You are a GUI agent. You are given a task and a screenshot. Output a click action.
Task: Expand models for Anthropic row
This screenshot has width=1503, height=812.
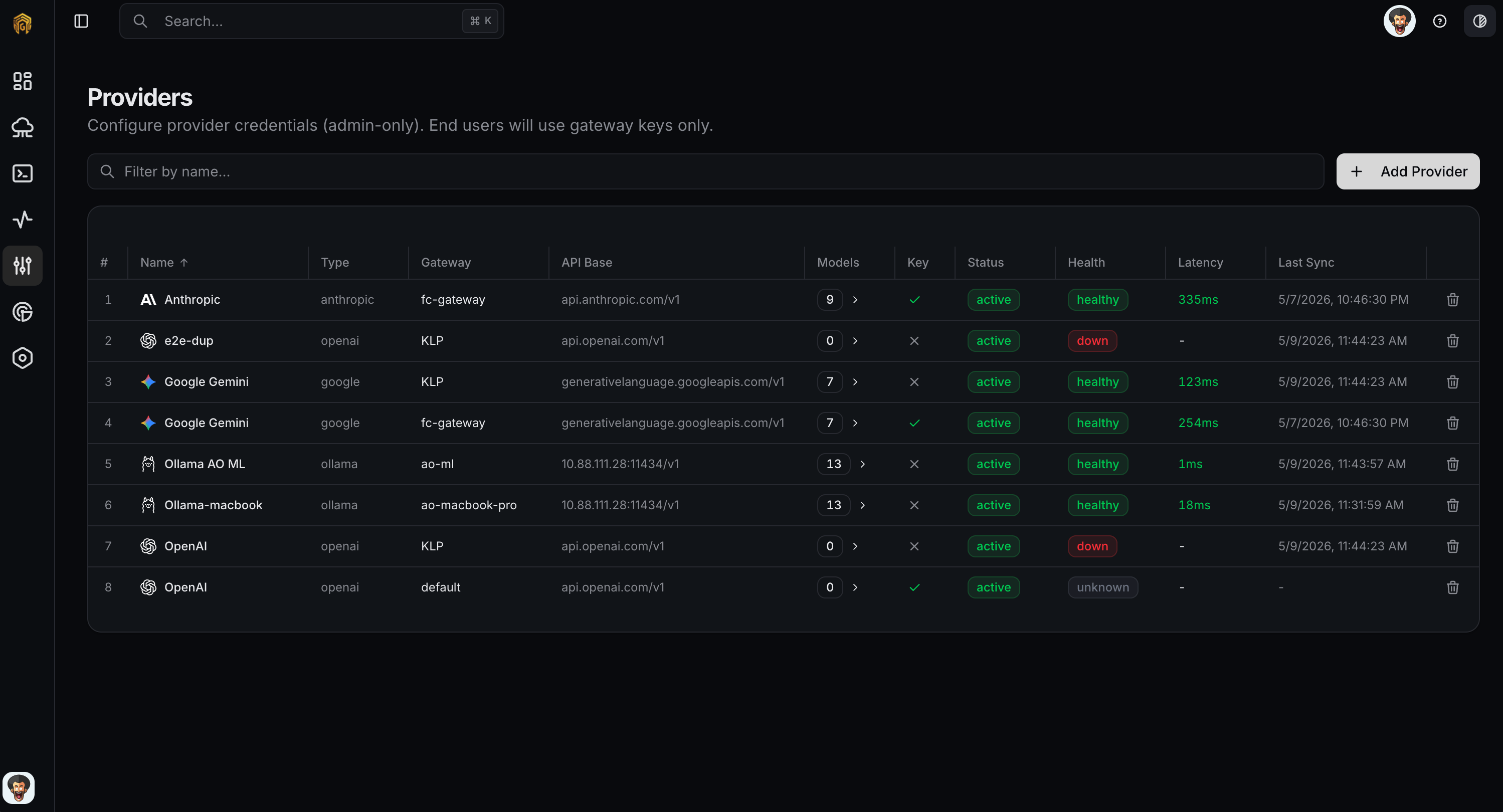tap(855, 300)
